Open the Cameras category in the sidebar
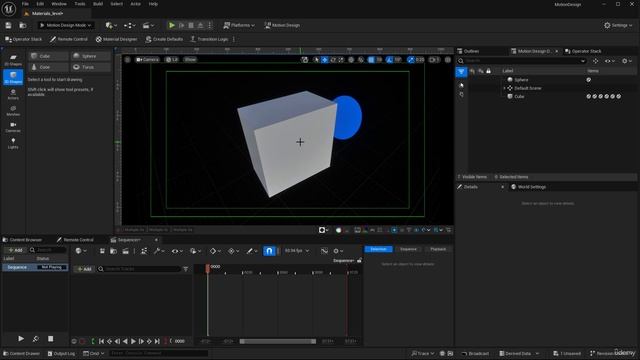Screen dimensions: 640x360 click(13, 127)
